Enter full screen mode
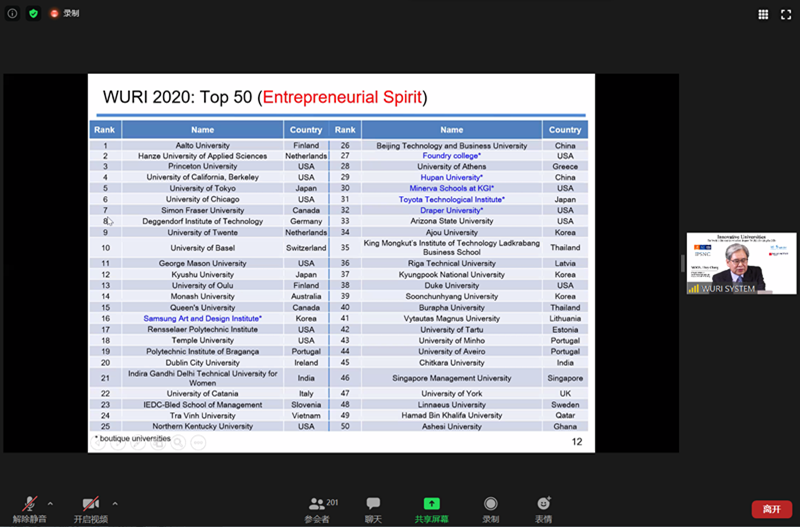 point(786,14)
